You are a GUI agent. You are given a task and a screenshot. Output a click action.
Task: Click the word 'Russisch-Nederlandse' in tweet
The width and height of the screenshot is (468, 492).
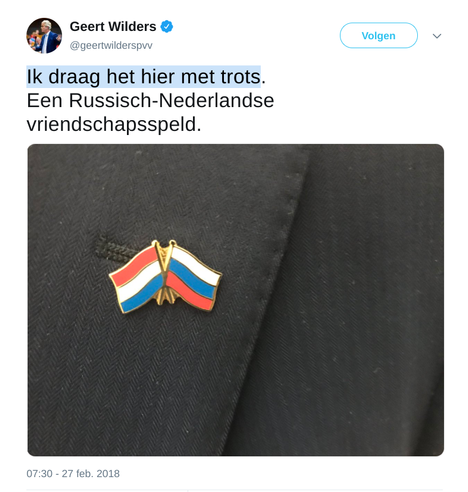coord(172,100)
